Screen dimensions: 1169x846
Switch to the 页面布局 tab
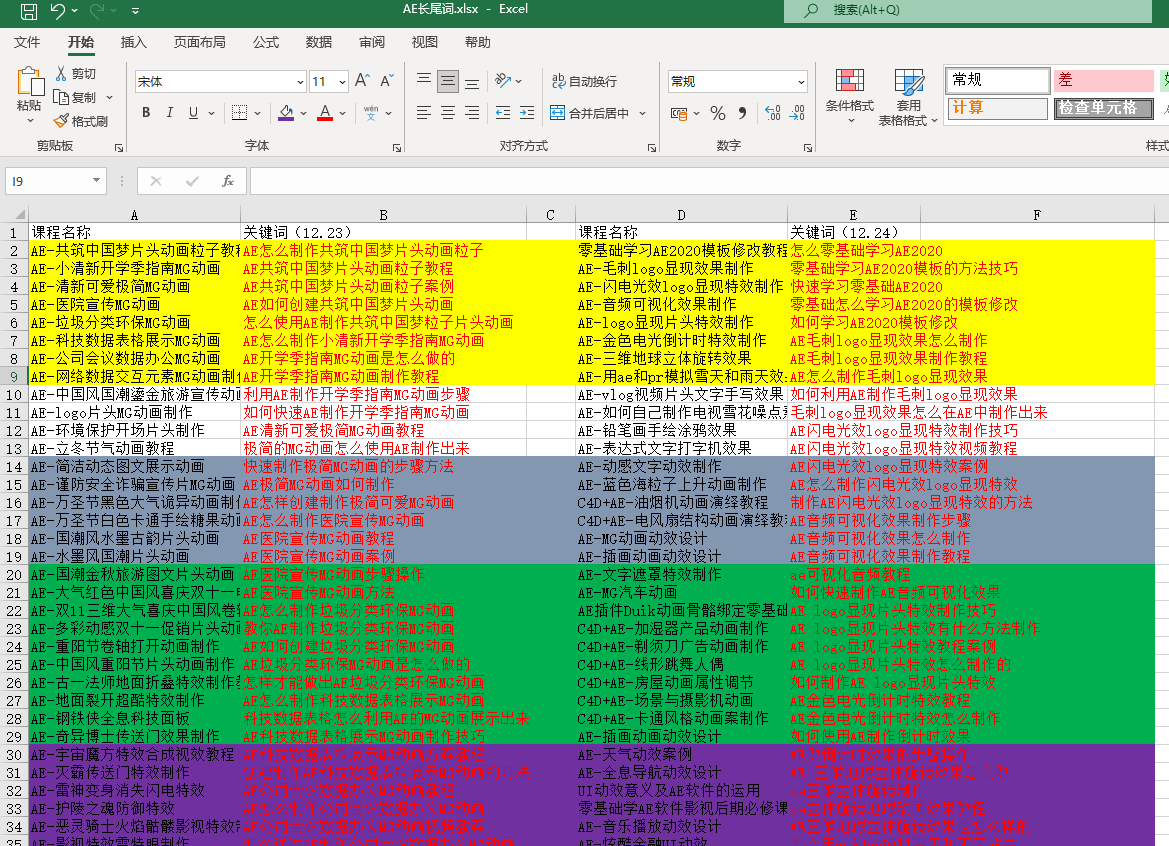pyautogui.click(x=200, y=42)
